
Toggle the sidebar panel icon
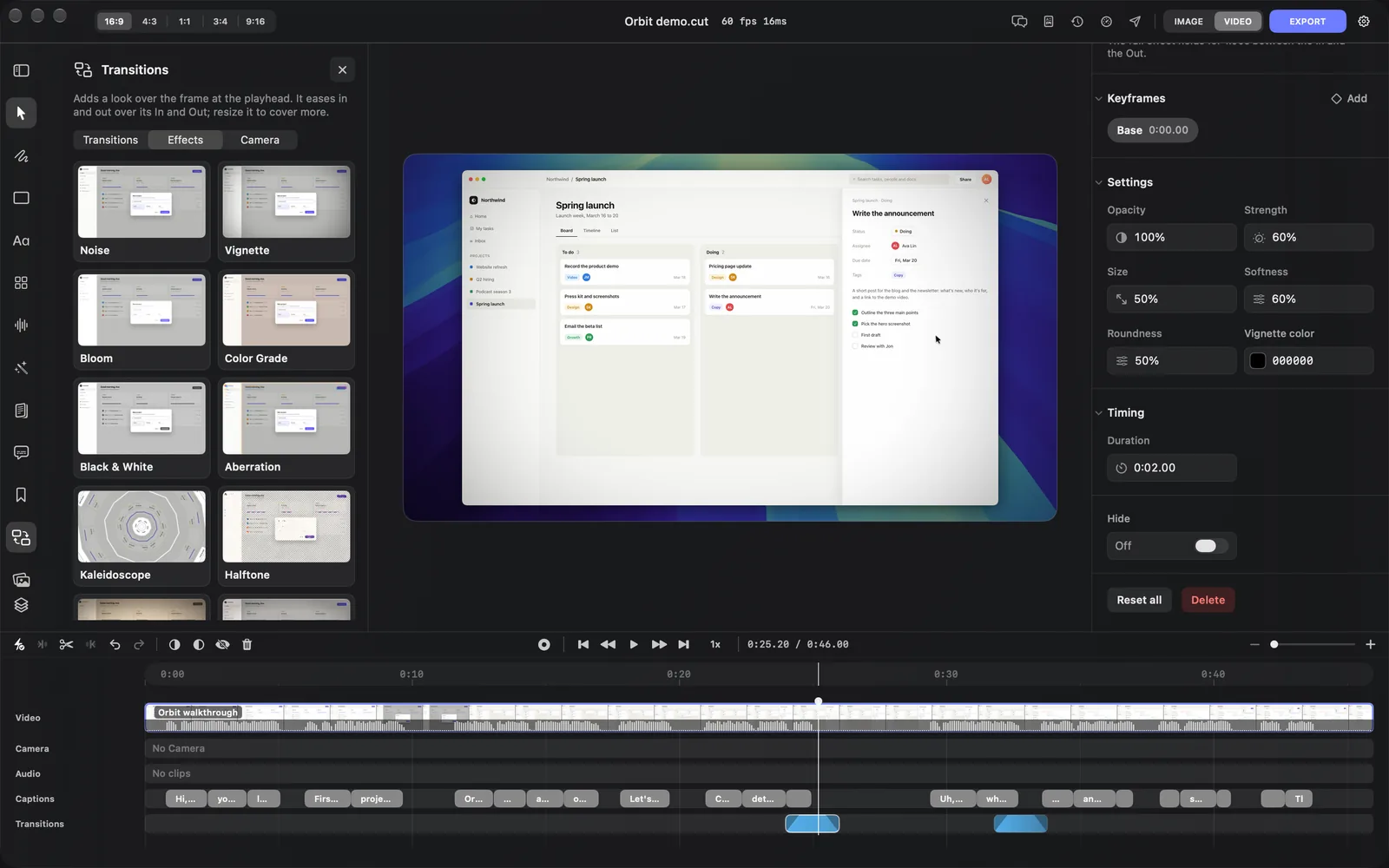(x=21, y=70)
